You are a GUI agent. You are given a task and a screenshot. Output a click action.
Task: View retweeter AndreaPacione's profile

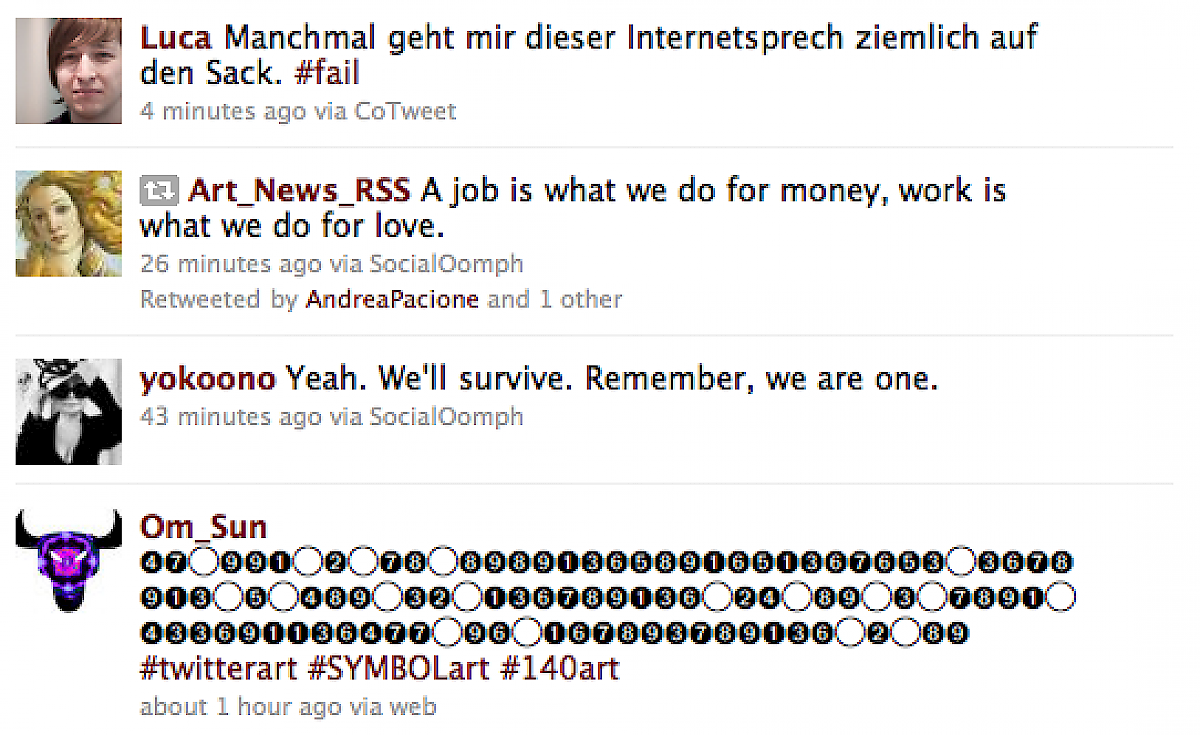pos(392,299)
